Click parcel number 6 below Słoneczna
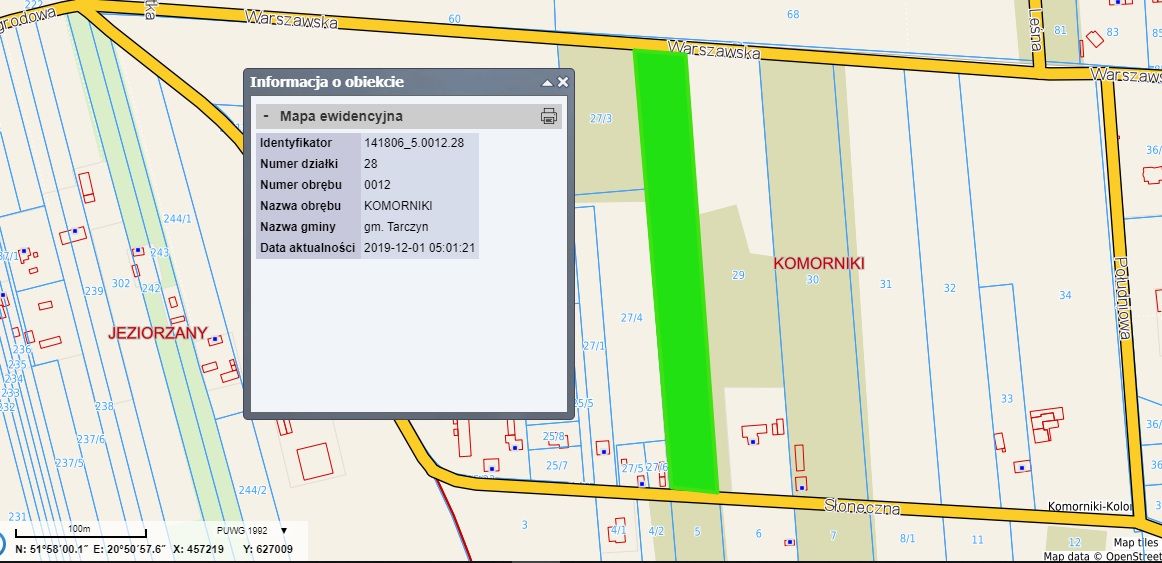Viewport: 1162px width, 563px height. [x=758, y=533]
